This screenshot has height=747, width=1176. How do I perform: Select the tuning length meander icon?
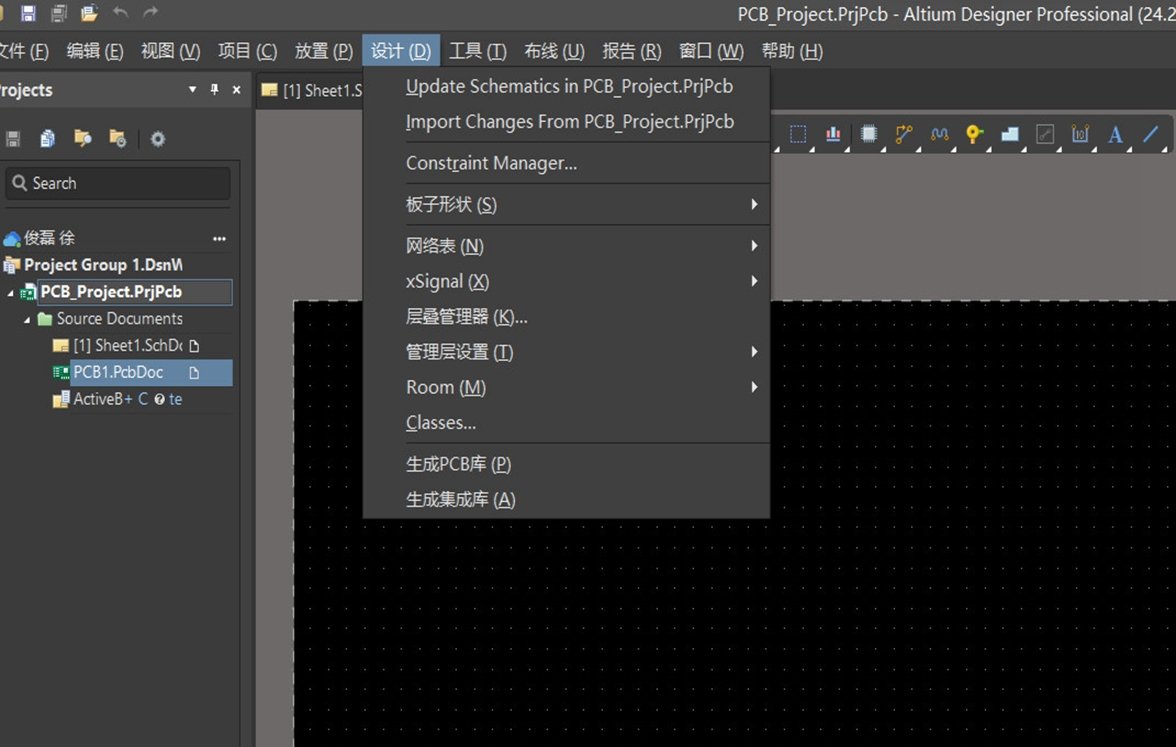tap(939, 134)
